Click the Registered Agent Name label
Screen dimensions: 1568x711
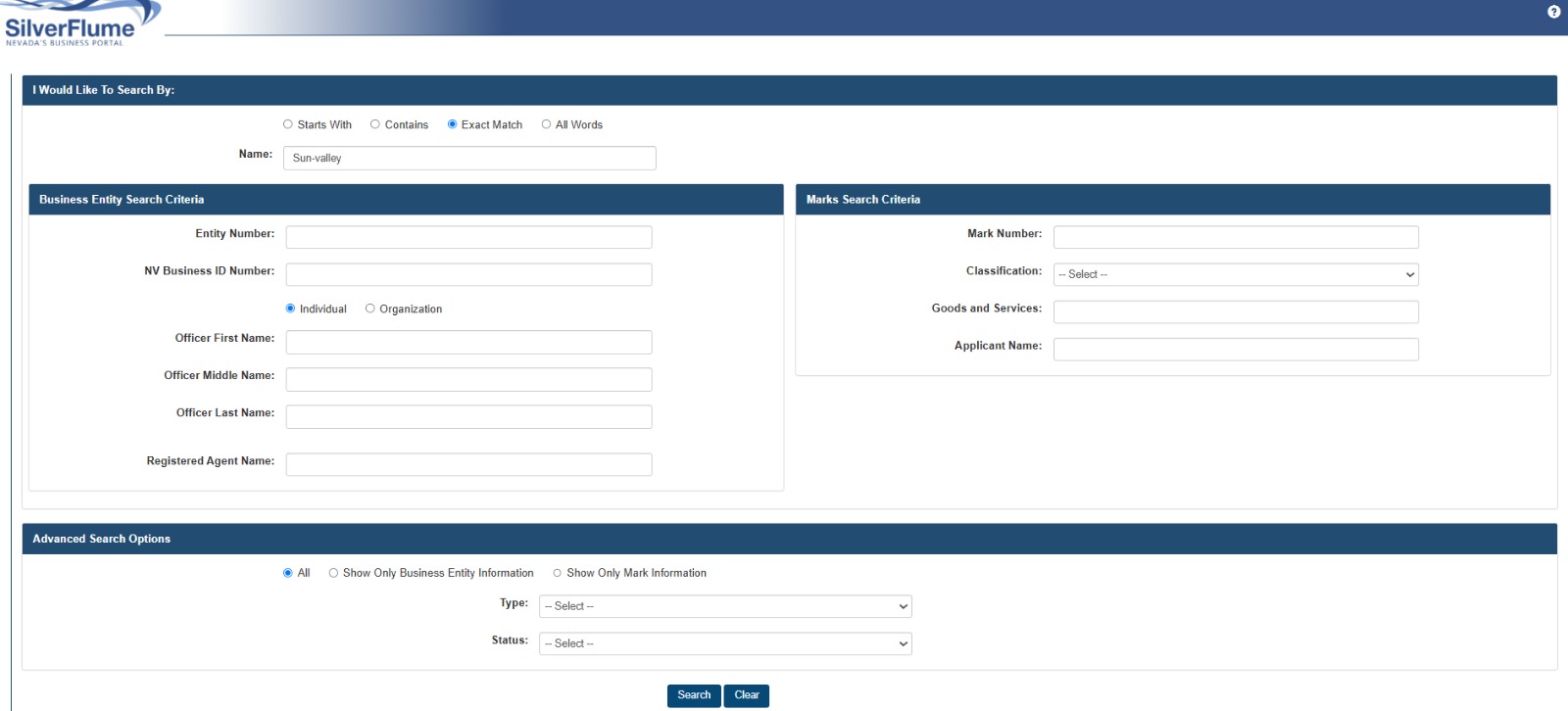(x=211, y=461)
